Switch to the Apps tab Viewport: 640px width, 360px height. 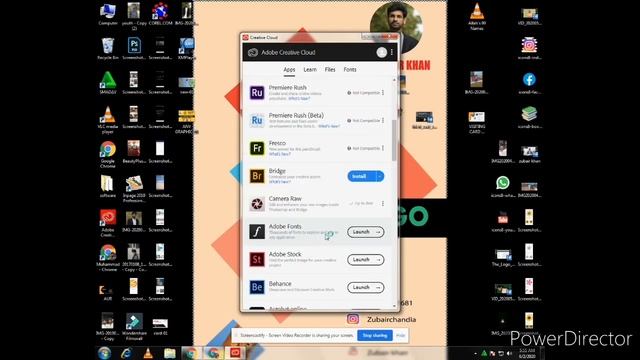coord(289,70)
